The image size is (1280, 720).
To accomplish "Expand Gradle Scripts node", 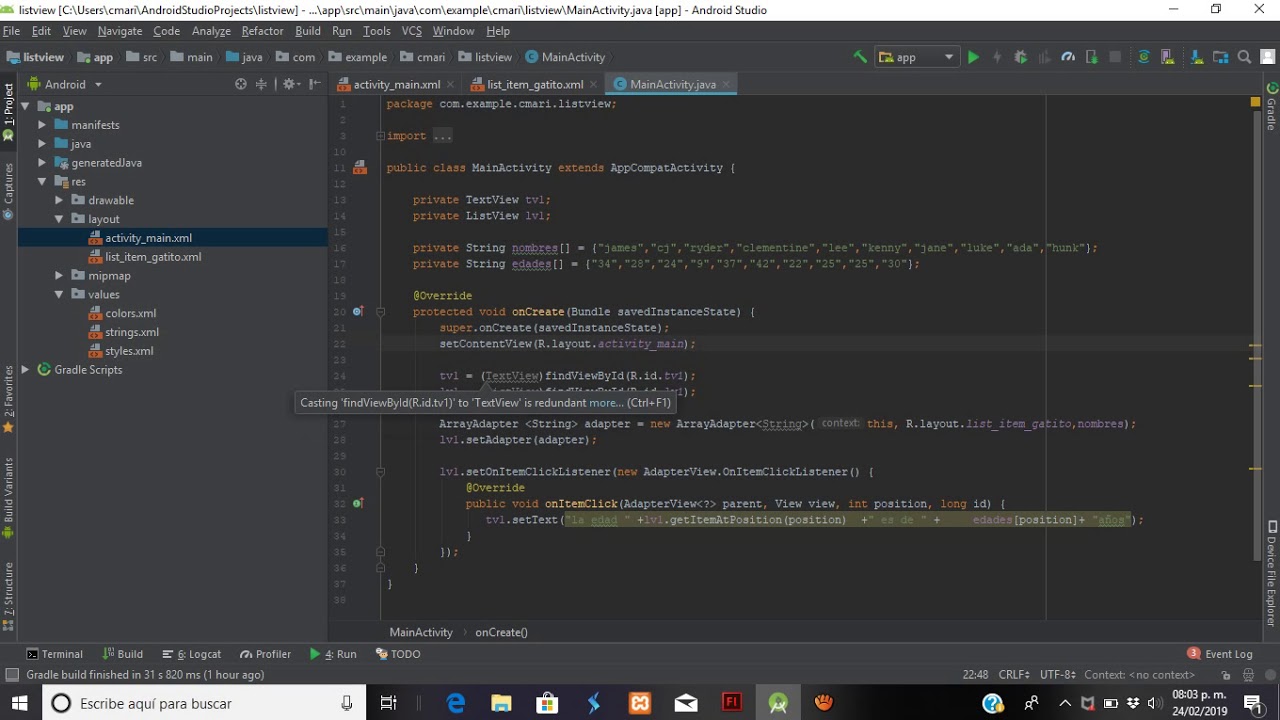I will pyautogui.click(x=25, y=370).
